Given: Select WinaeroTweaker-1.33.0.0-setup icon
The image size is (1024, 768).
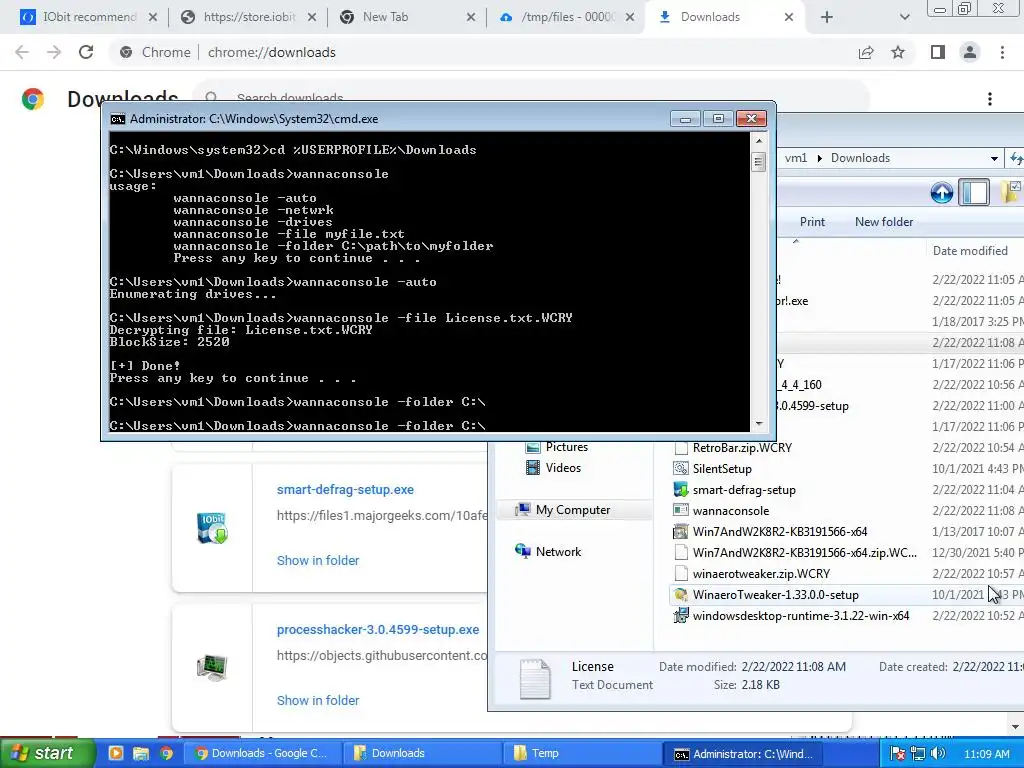Looking at the screenshot, I should point(680,595).
